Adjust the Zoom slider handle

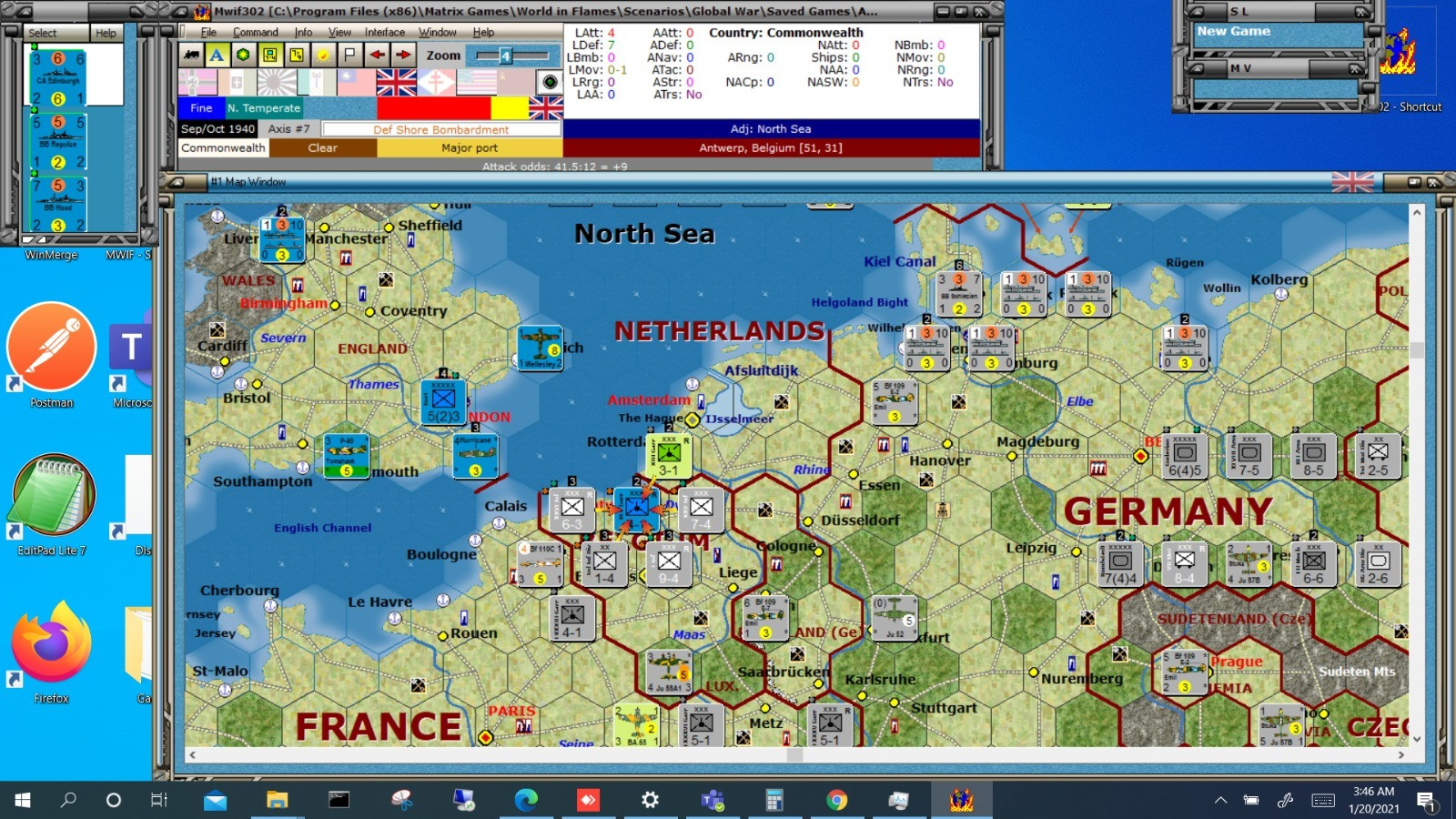(505, 56)
